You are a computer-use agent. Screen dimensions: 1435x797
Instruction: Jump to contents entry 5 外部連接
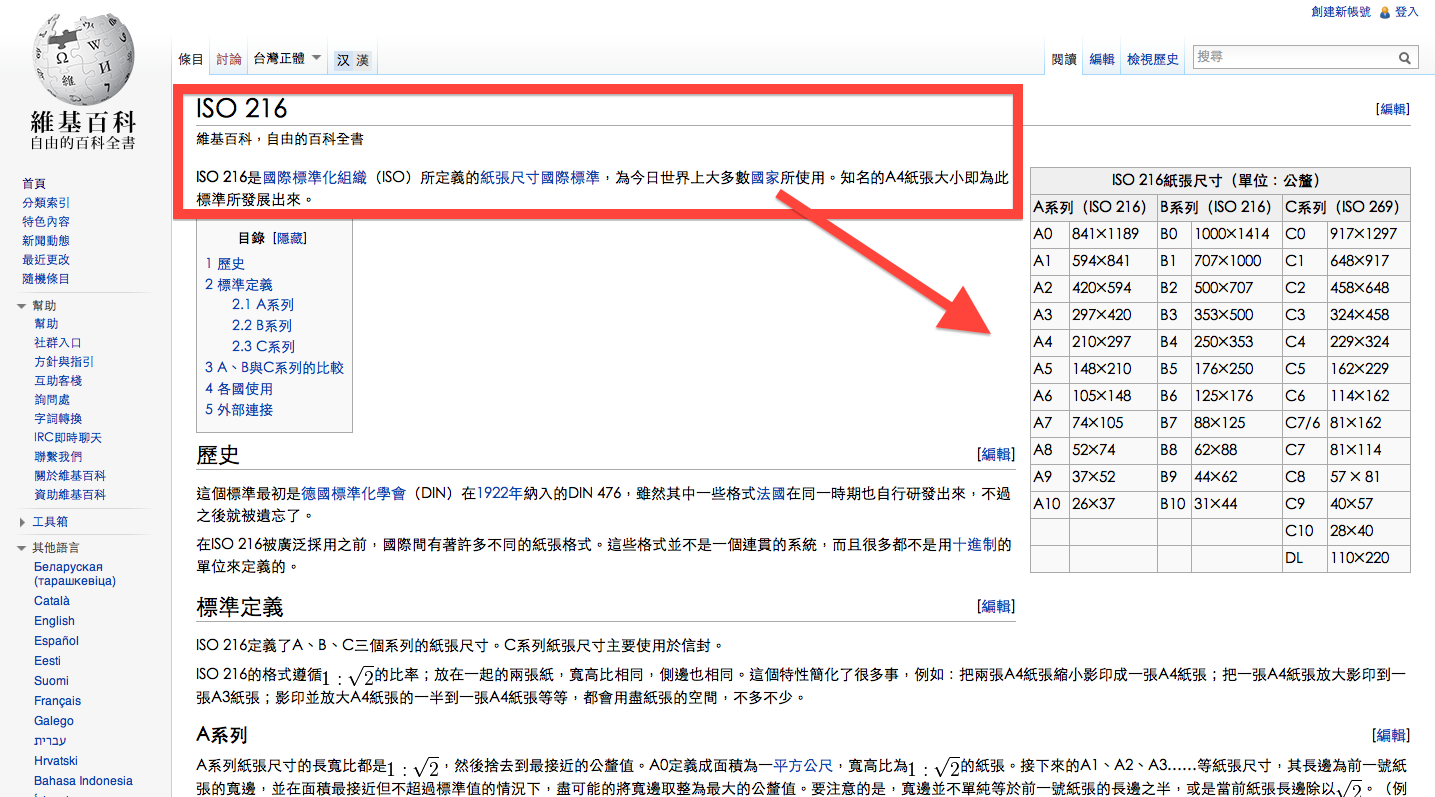click(x=239, y=410)
